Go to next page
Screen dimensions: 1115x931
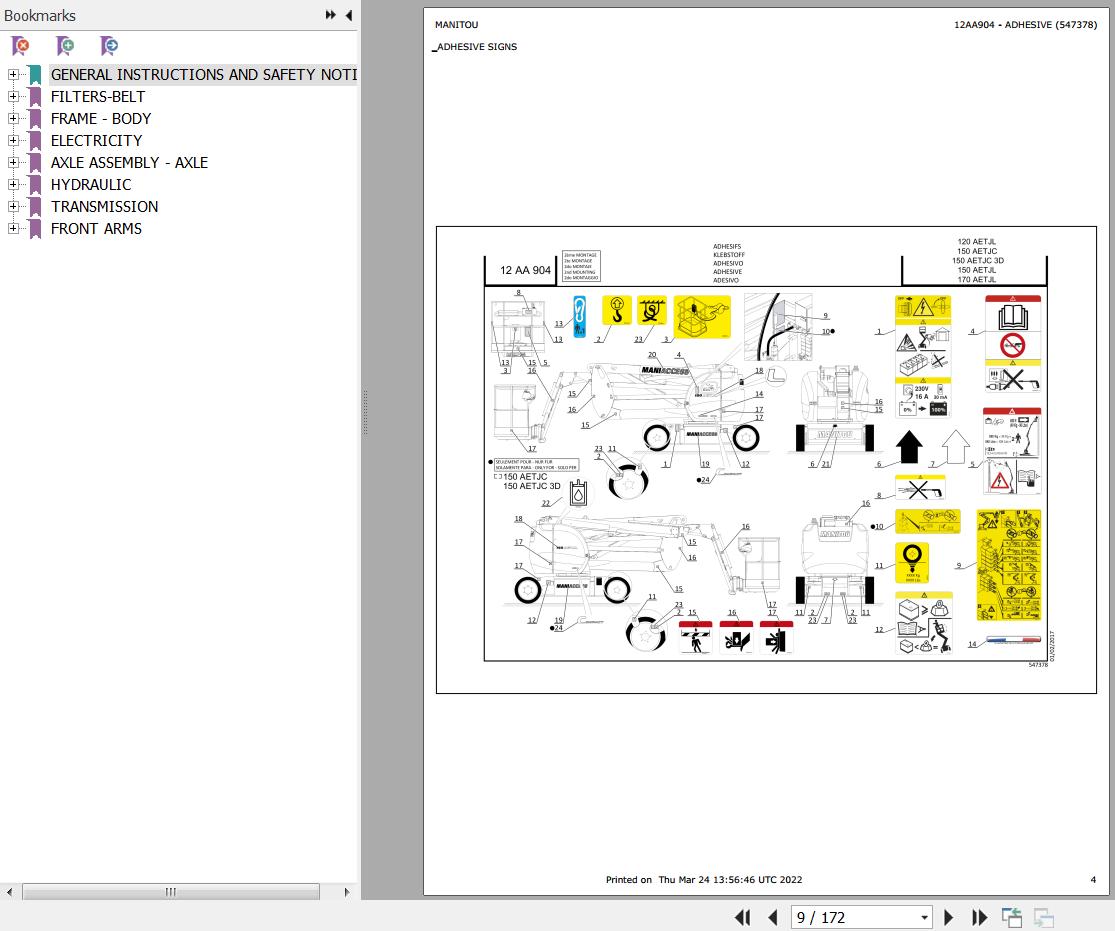click(x=948, y=917)
